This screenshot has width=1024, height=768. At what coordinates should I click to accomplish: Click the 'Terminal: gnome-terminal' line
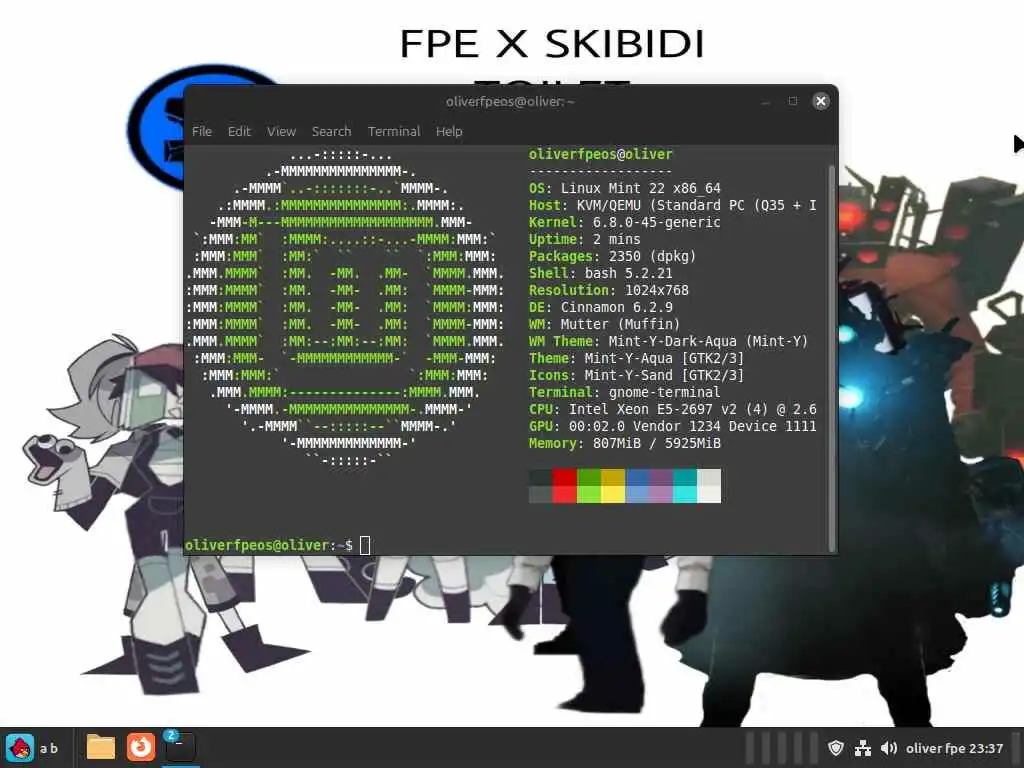624,392
